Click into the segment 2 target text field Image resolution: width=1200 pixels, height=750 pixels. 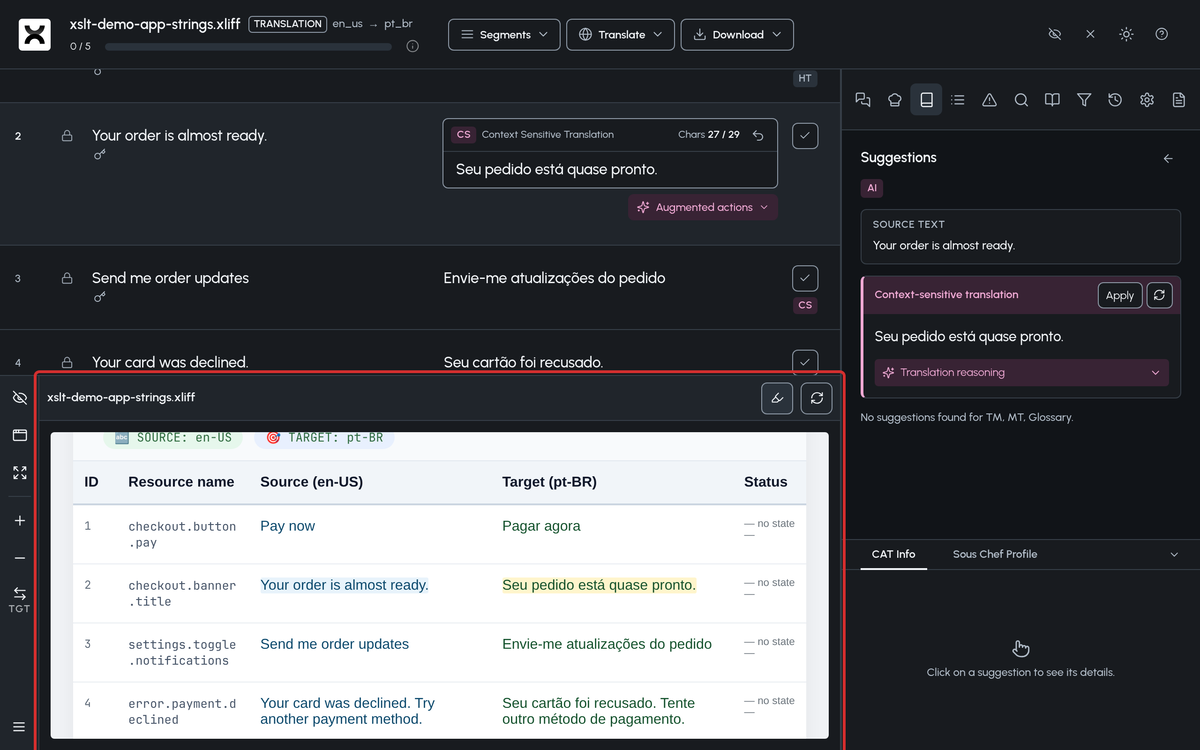pos(610,170)
